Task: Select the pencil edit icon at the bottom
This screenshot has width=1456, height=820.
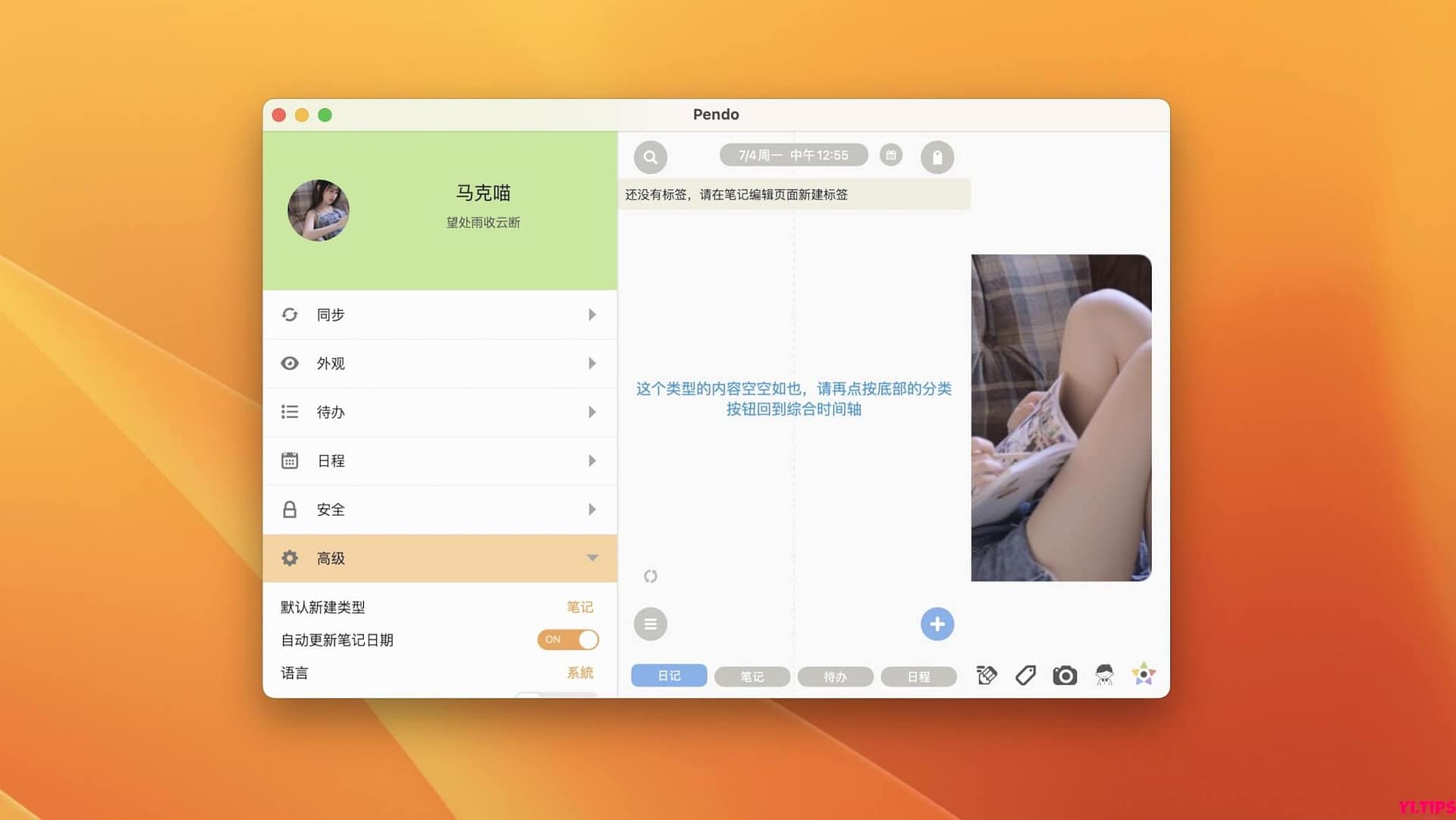Action: coord(986,674)
